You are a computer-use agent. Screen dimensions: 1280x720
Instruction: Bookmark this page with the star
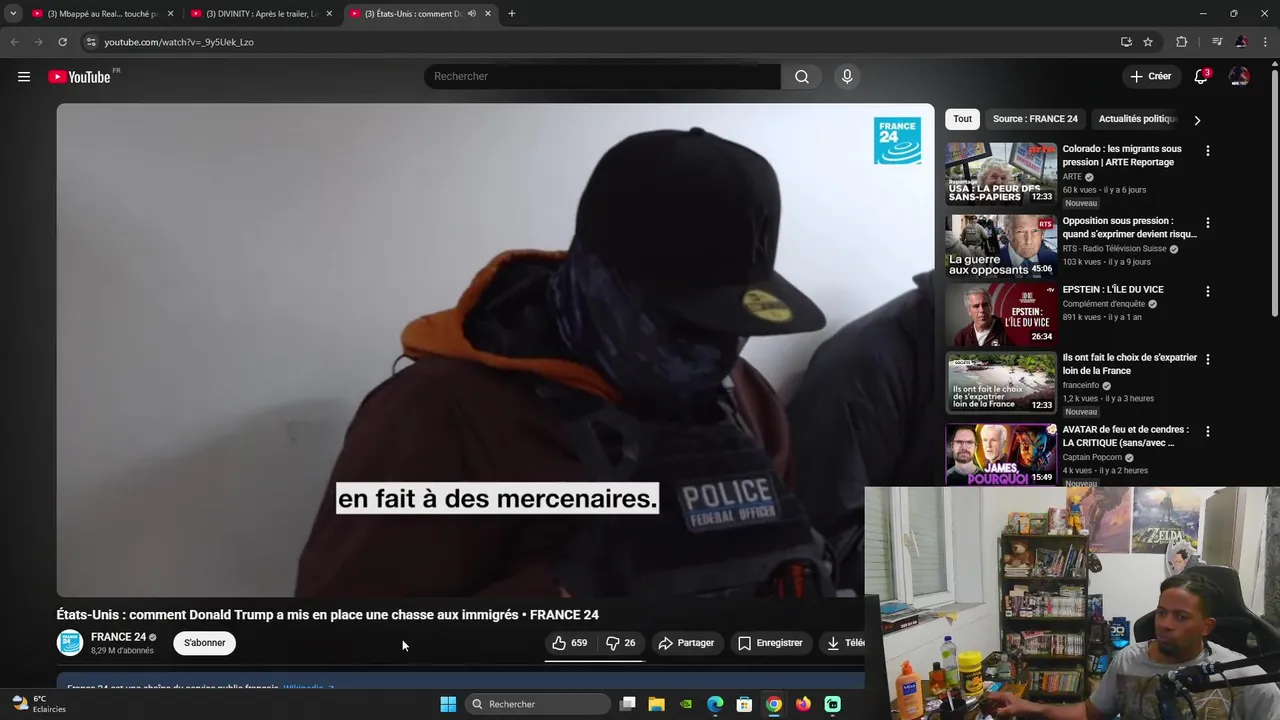point(1148,42)
